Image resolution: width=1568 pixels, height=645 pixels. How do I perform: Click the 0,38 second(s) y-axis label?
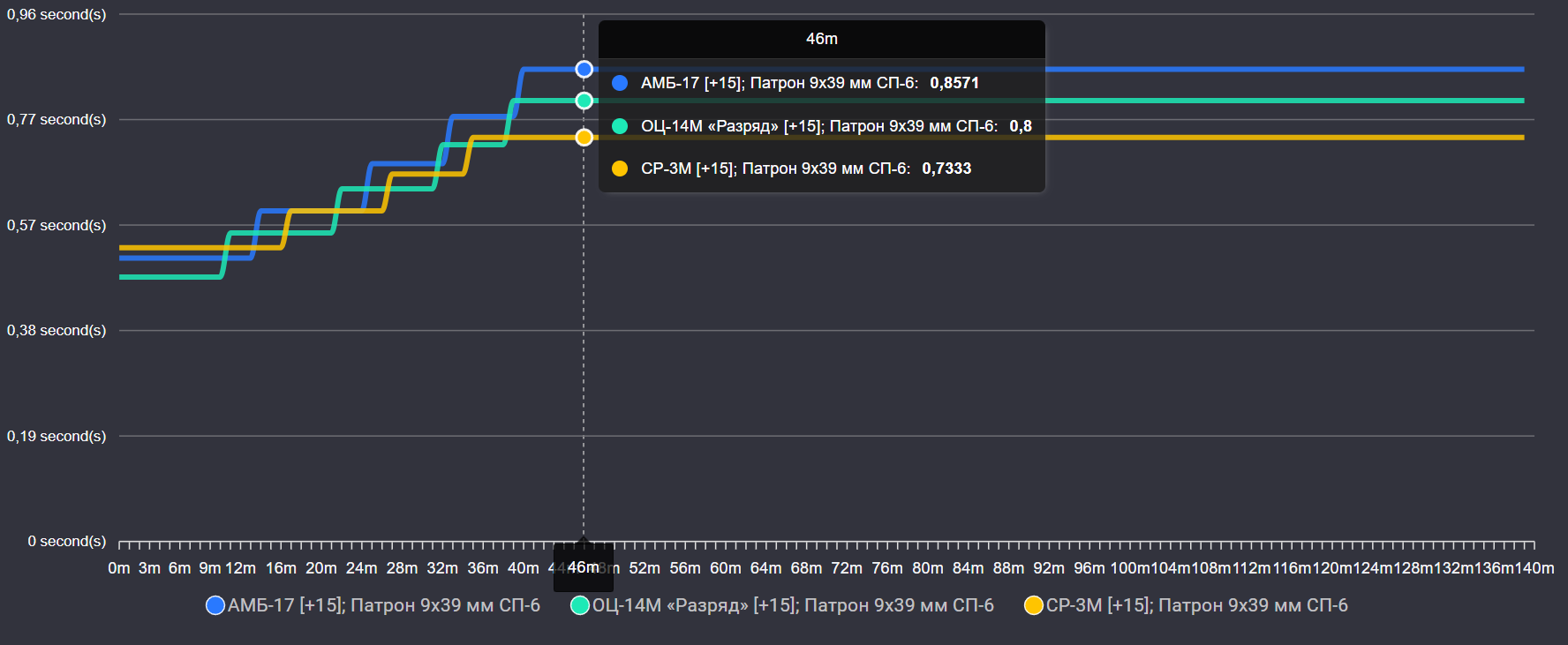pos(57,330)
